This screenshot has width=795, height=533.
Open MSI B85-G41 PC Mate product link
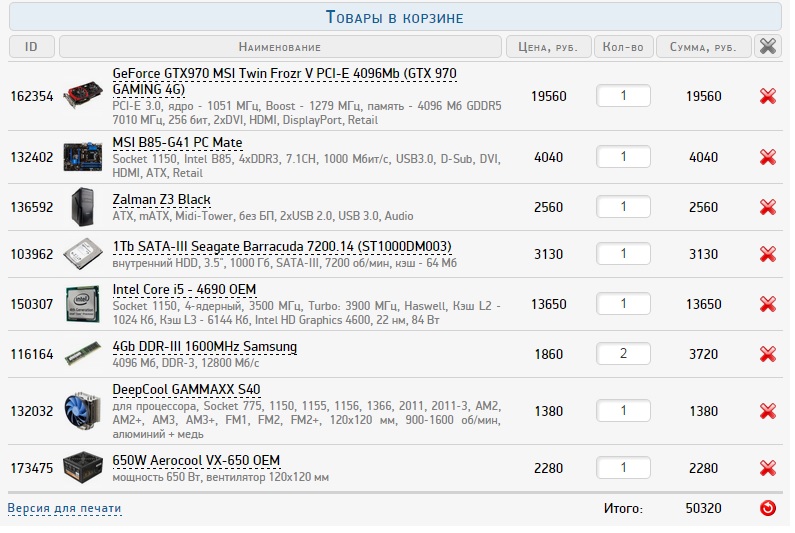(177, 143)
